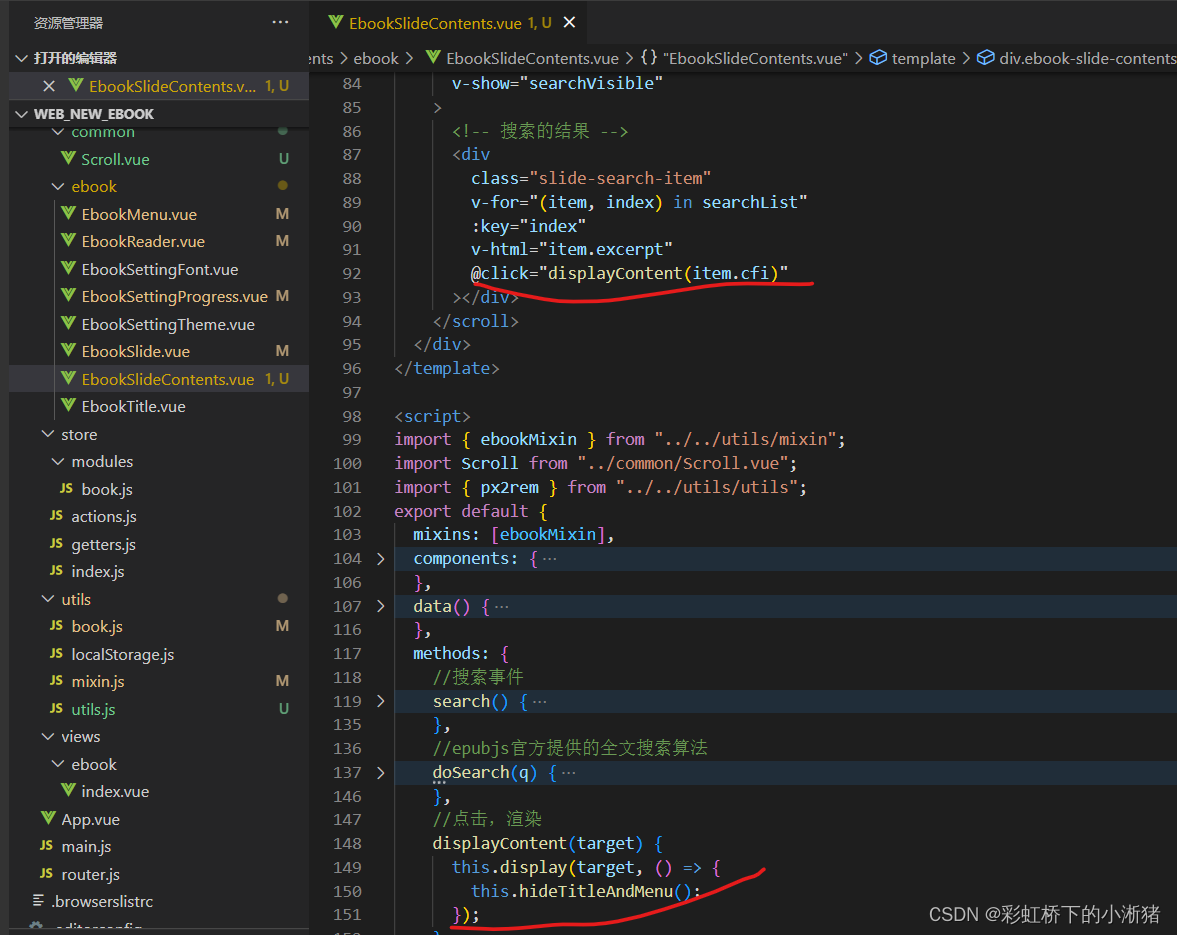1177x935 pixels.
Task: Click the Vue icon in the breadcrumb file segment
Action: (433, 58)
